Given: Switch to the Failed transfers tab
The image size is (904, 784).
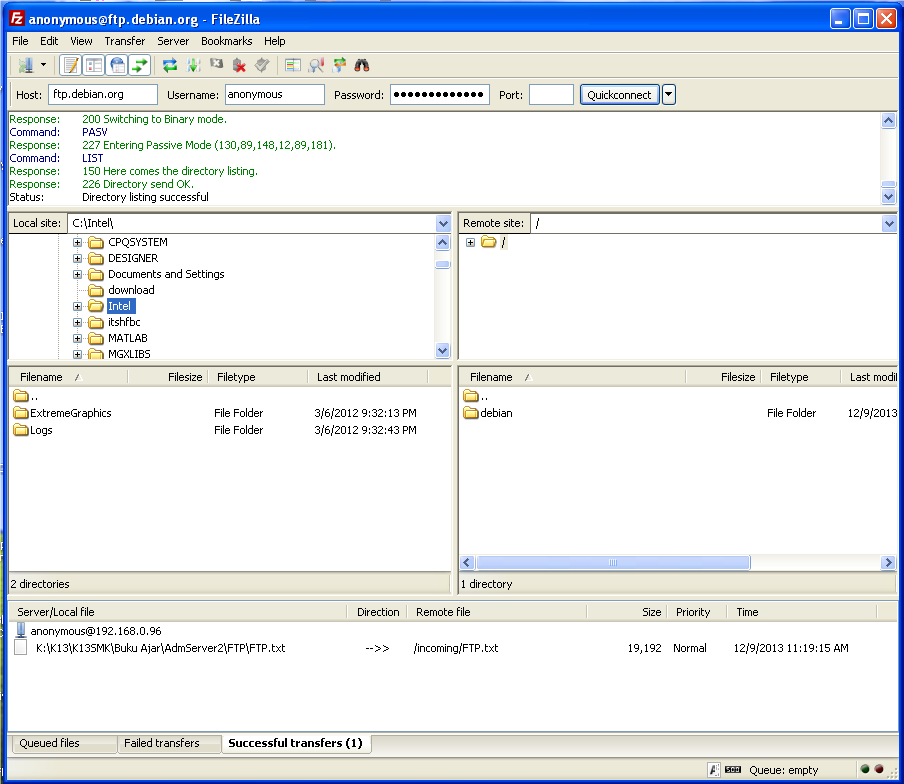Looking at the screenshot, I should [x=161, y=743].
